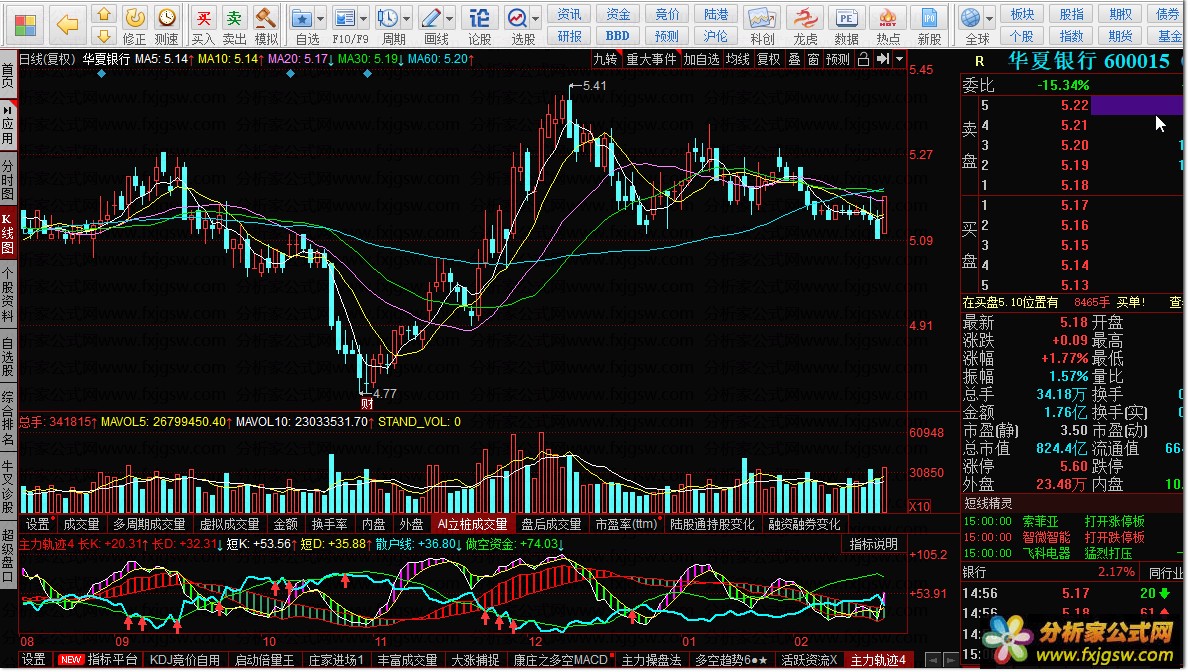Open the 分时图 sidebar tab
The image size is (1190, 672).
coord(8,180)
